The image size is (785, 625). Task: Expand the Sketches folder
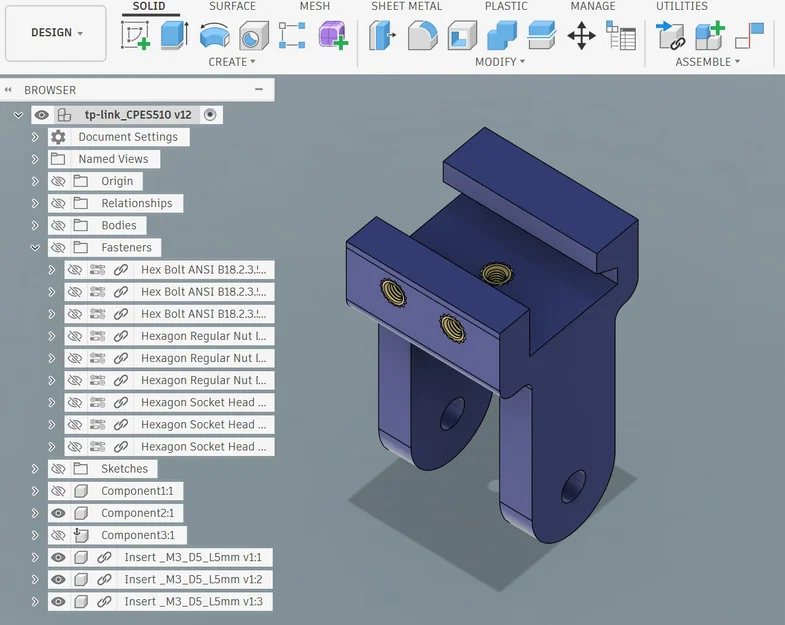[35, 469]
